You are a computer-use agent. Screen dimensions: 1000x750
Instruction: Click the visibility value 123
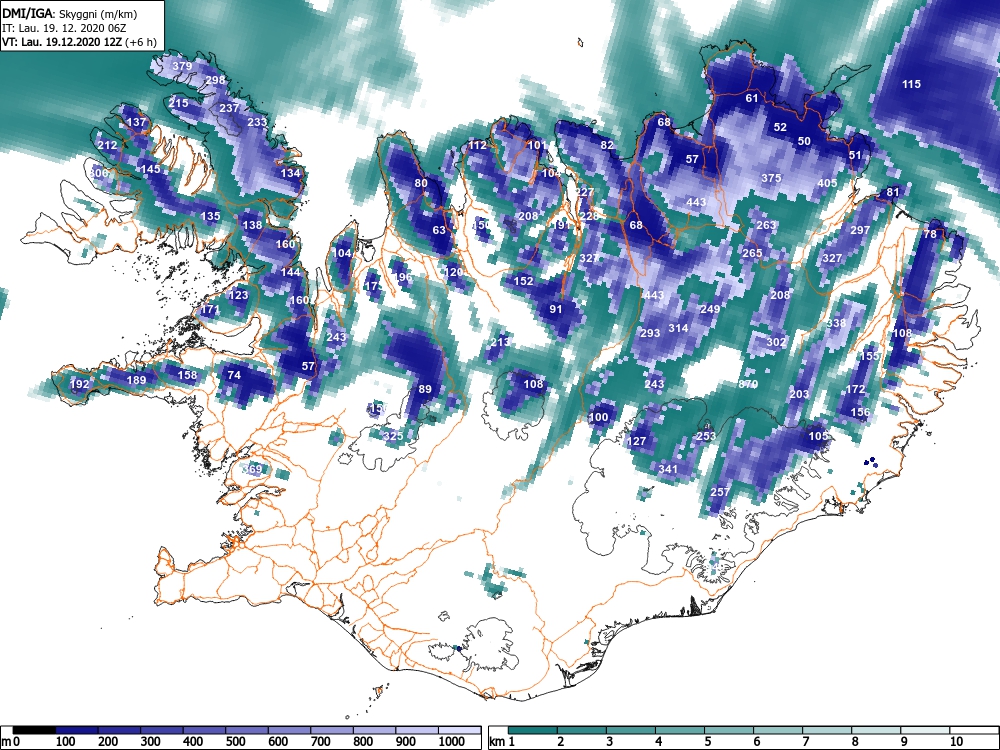(238, 295)
